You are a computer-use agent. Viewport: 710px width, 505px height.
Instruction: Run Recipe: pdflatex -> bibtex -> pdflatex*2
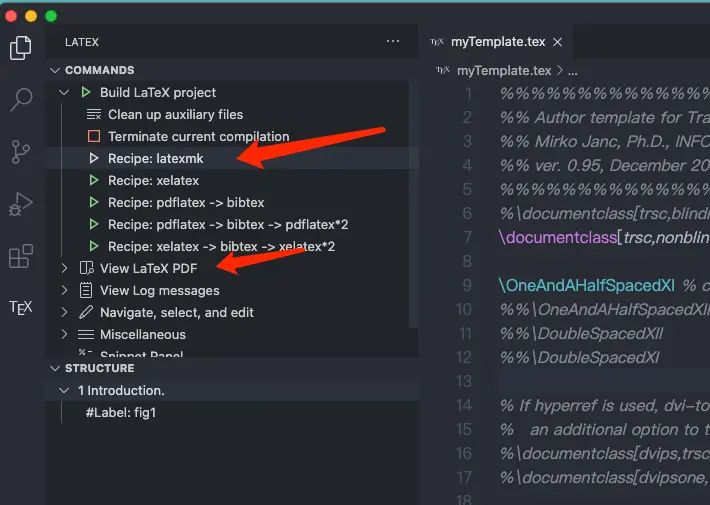[x=228, y=224]
